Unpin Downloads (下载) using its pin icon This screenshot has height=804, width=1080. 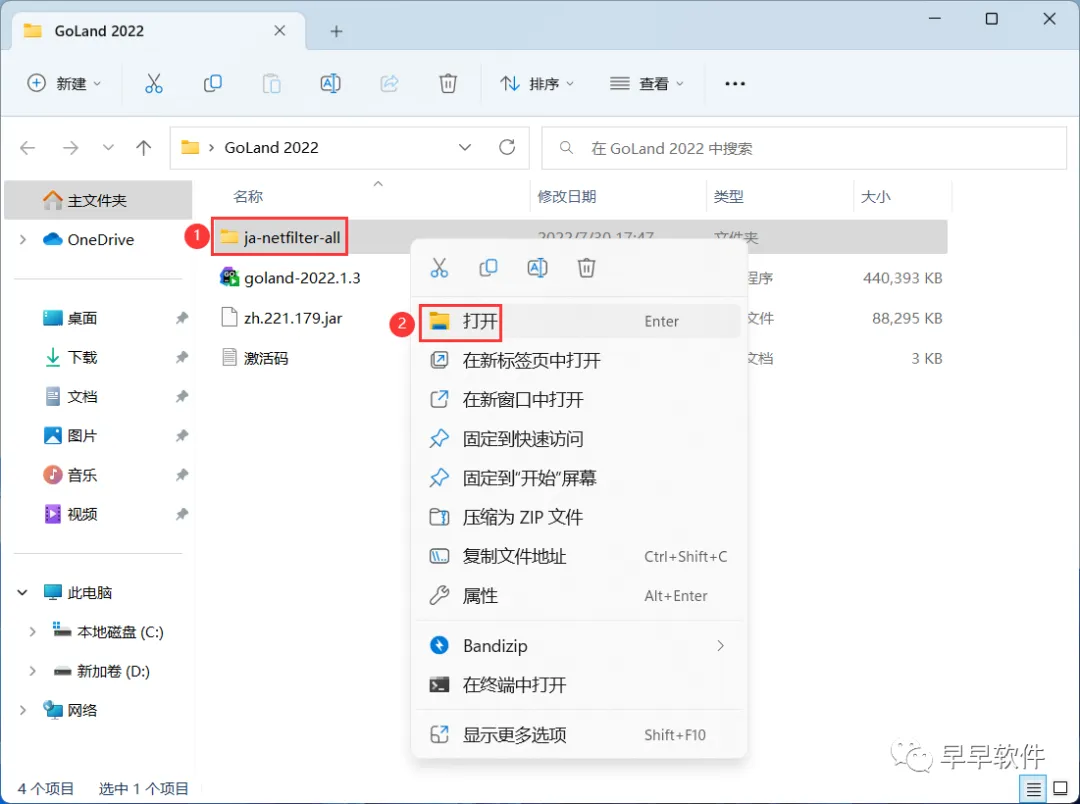182,358
